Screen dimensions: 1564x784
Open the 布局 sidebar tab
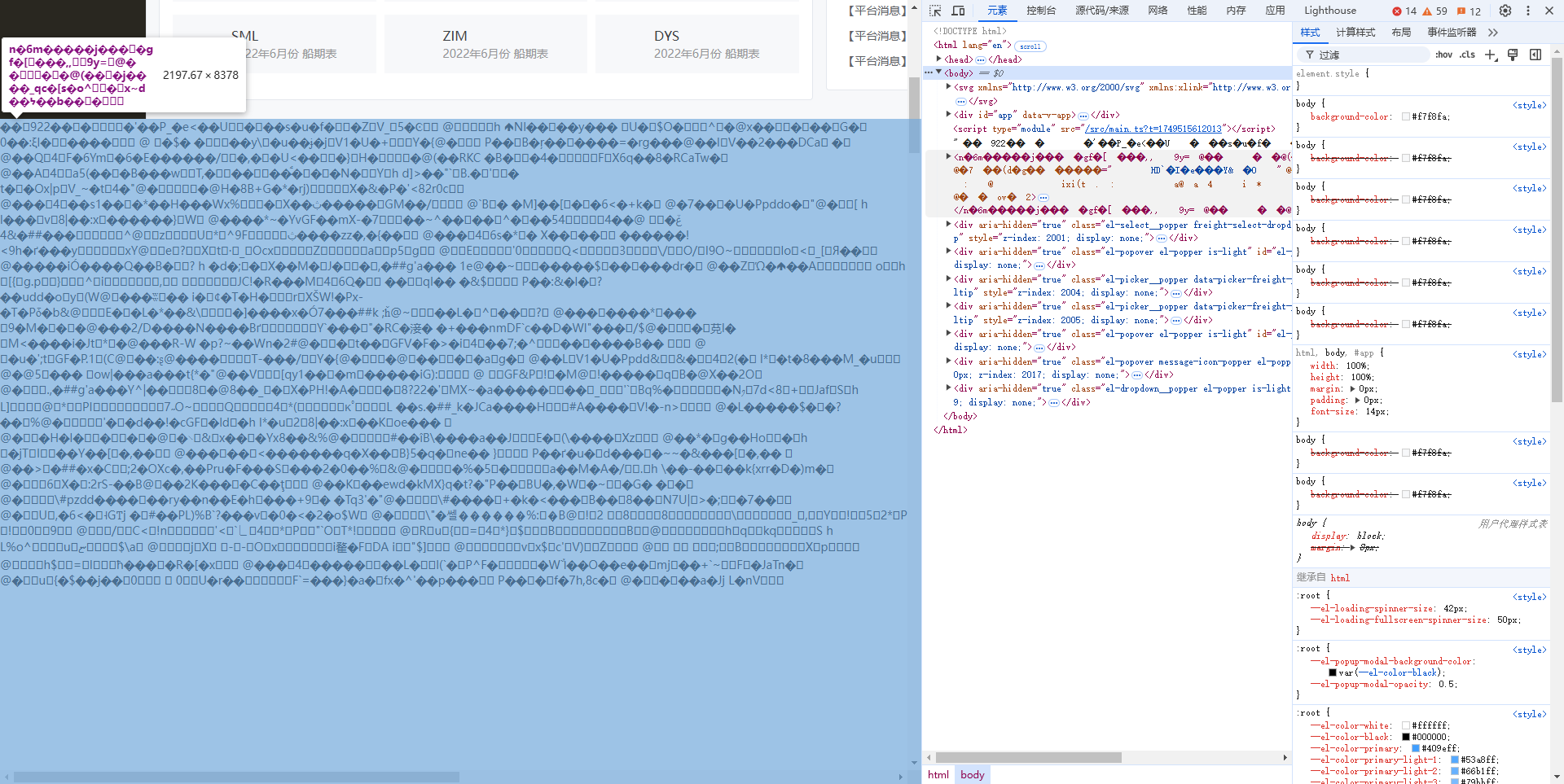[x=1401, y=33]
